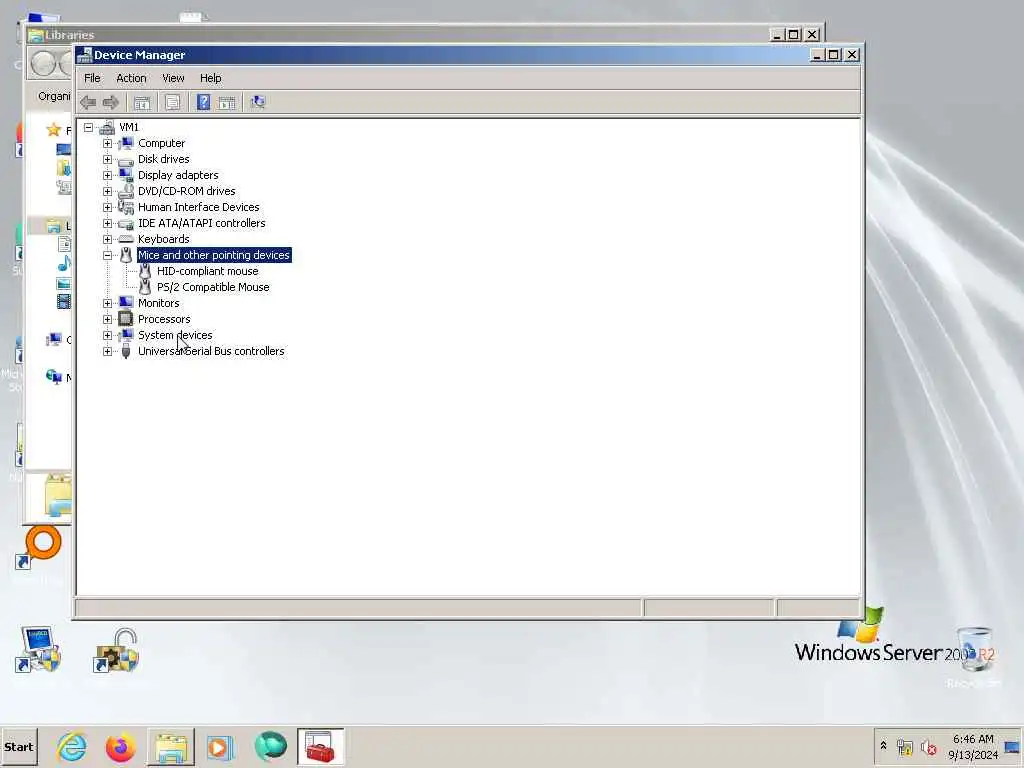Expand the DVD/CD-ROM drives category
The height and width of the screenshot is (768, 1024).
coord(107,191)
